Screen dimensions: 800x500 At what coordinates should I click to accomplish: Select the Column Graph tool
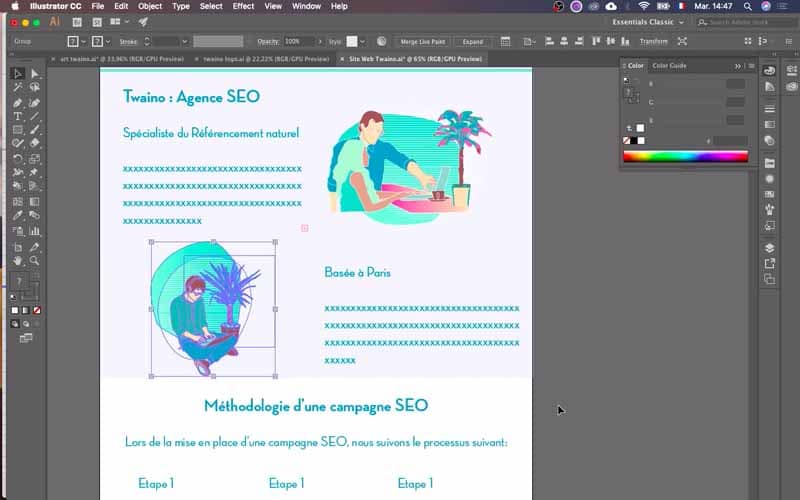point(35,231)
